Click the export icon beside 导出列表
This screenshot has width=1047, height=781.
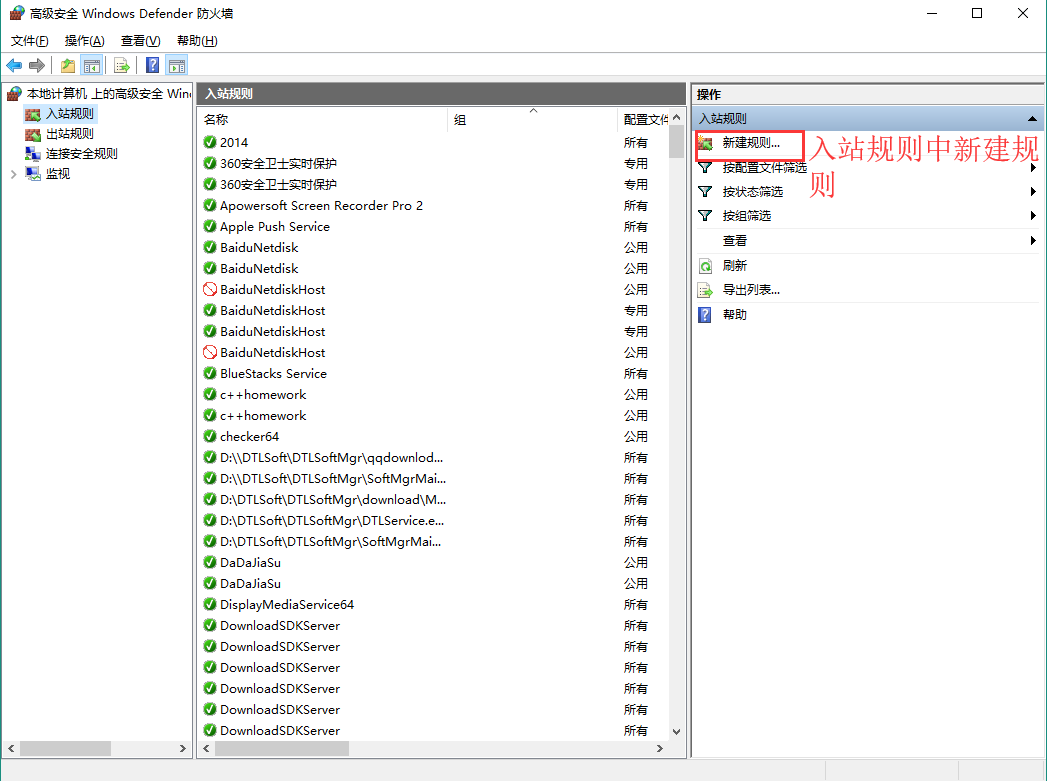[705, 290]
